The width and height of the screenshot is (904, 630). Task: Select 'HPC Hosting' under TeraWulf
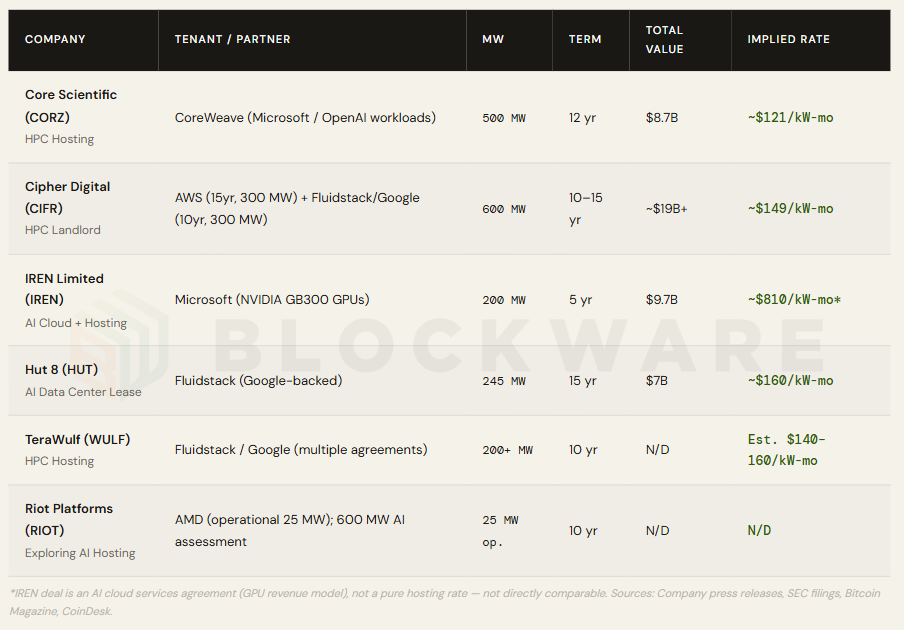[59, 461]
